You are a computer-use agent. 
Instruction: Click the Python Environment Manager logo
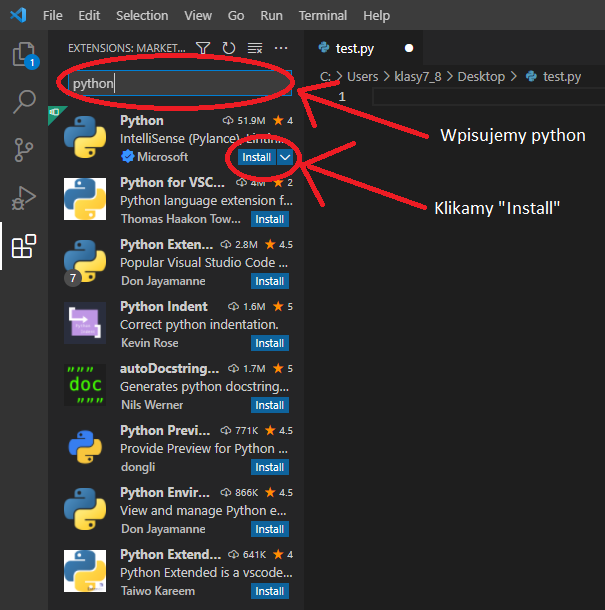coord(85,509)
